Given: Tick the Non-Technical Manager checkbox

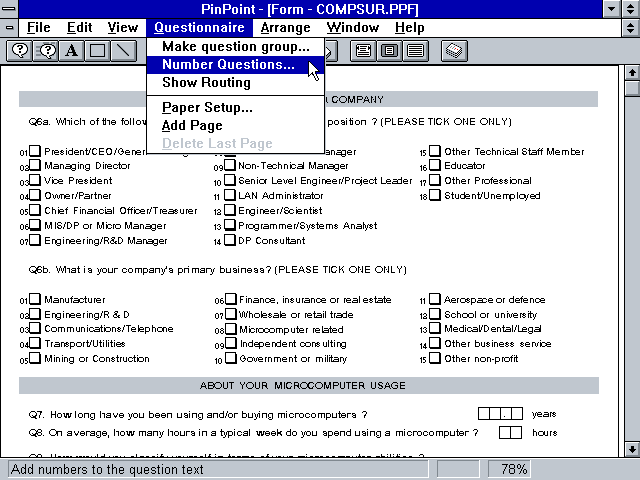Looking at the screenshot, I should 230,165.
